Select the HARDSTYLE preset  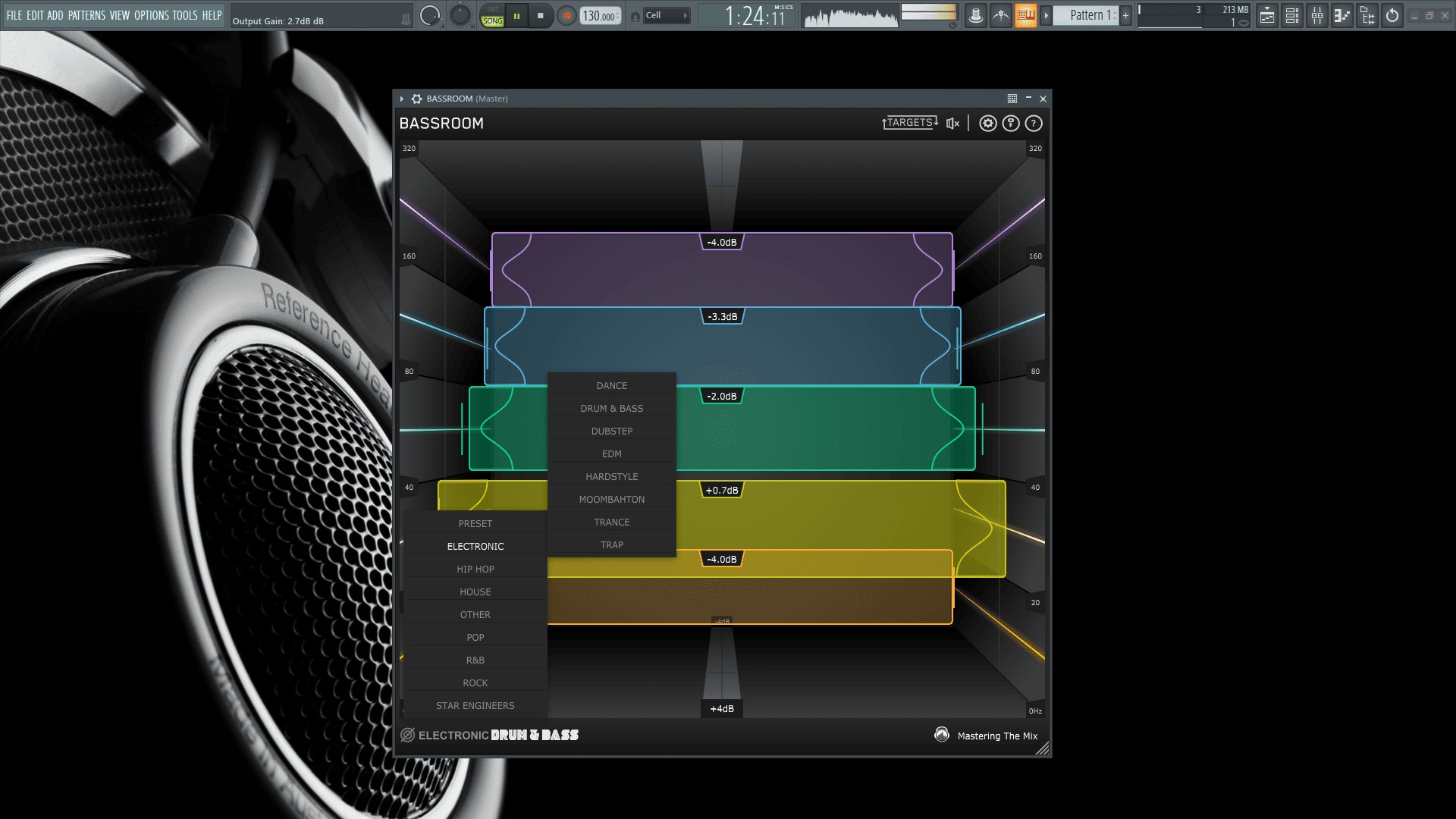point(612,477)
